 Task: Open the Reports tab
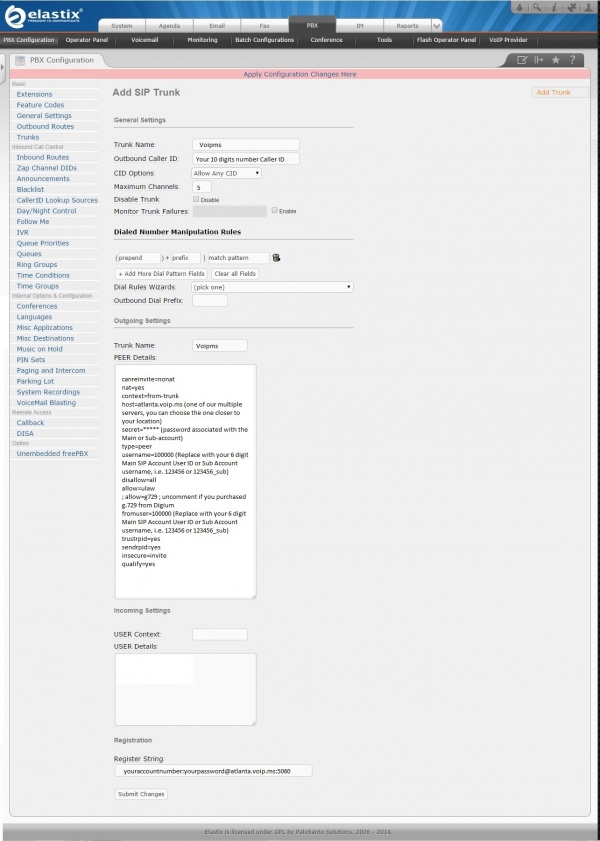408,26
